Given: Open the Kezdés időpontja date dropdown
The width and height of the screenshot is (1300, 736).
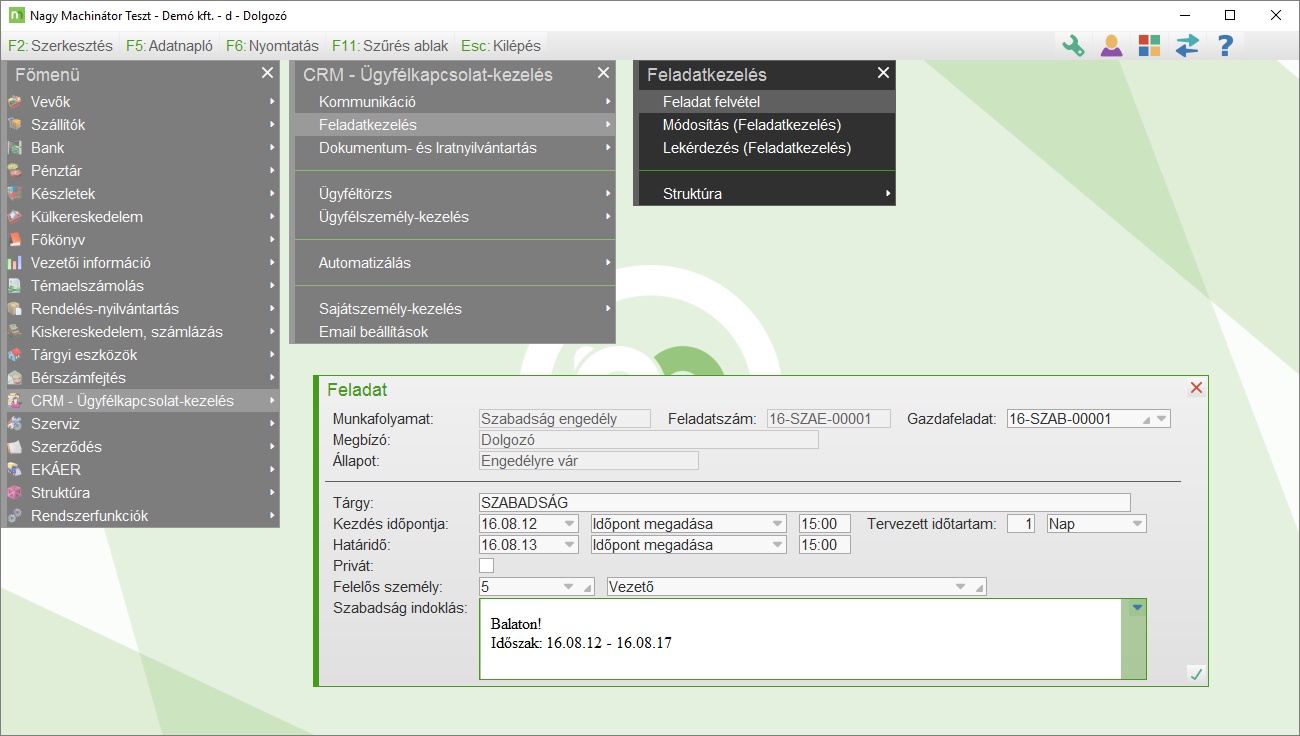Looking at the screenshot, I should [569, 523].
